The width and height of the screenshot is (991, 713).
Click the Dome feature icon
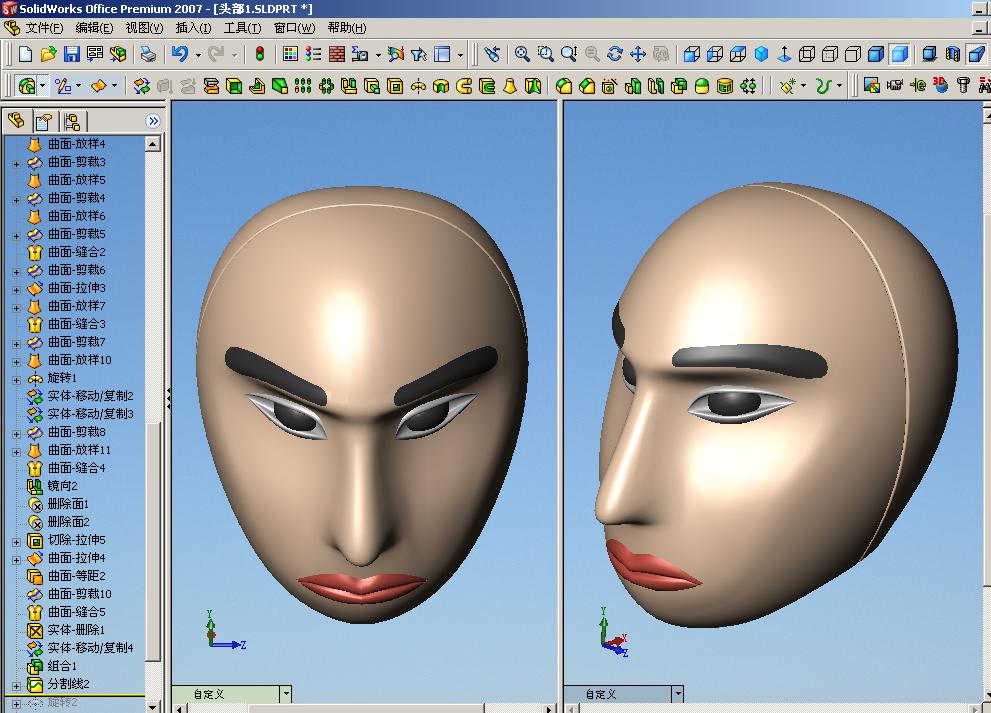pyautogui.click(x=702, y=86)
